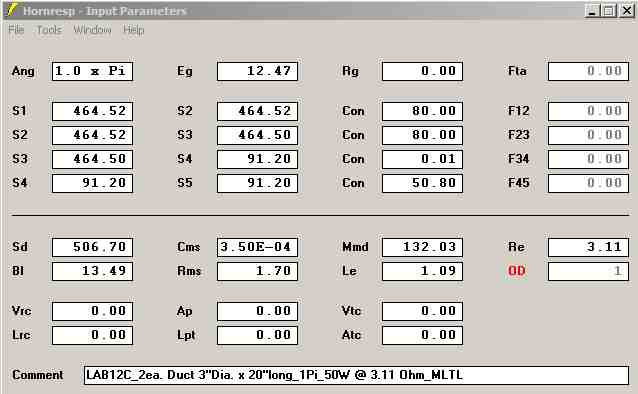Open the File menu
638x394 pixels.
[x=16, y=30]
